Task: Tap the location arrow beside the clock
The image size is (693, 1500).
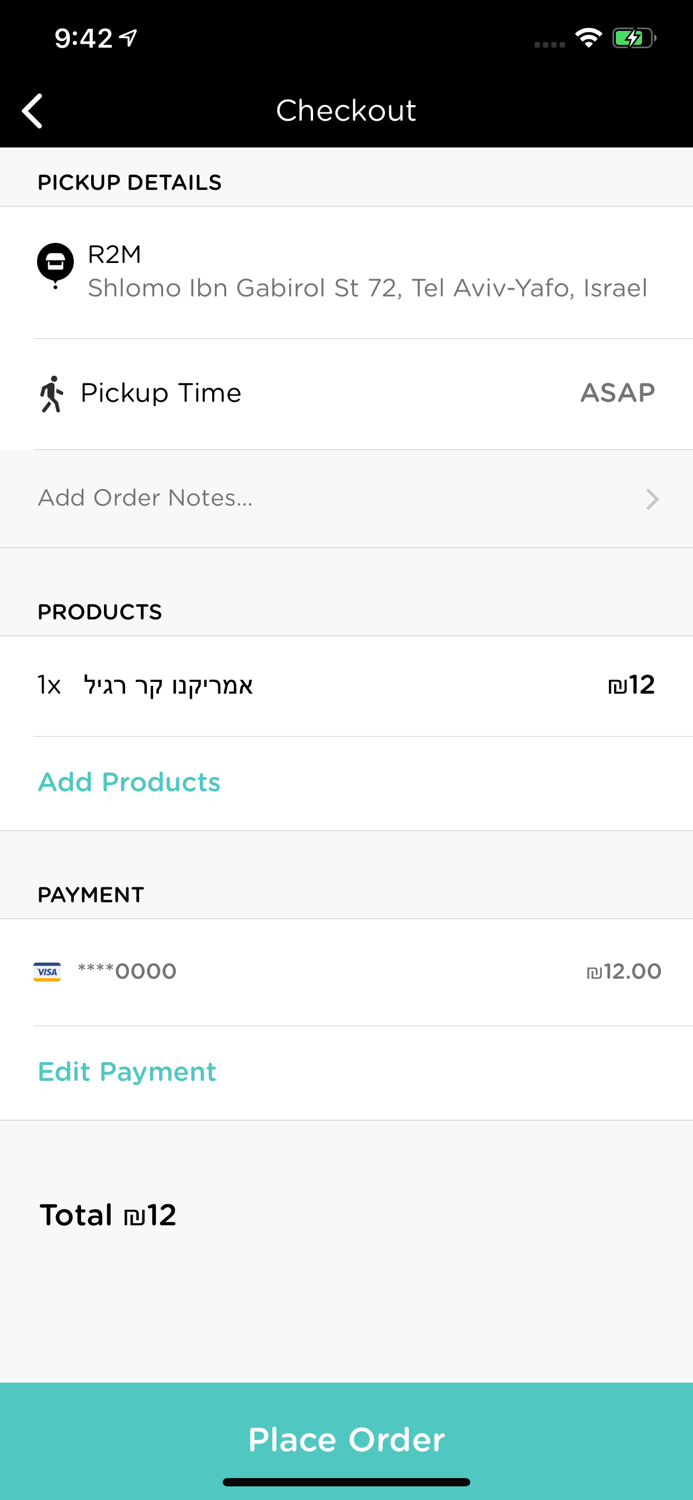Action: pos(129,38)
